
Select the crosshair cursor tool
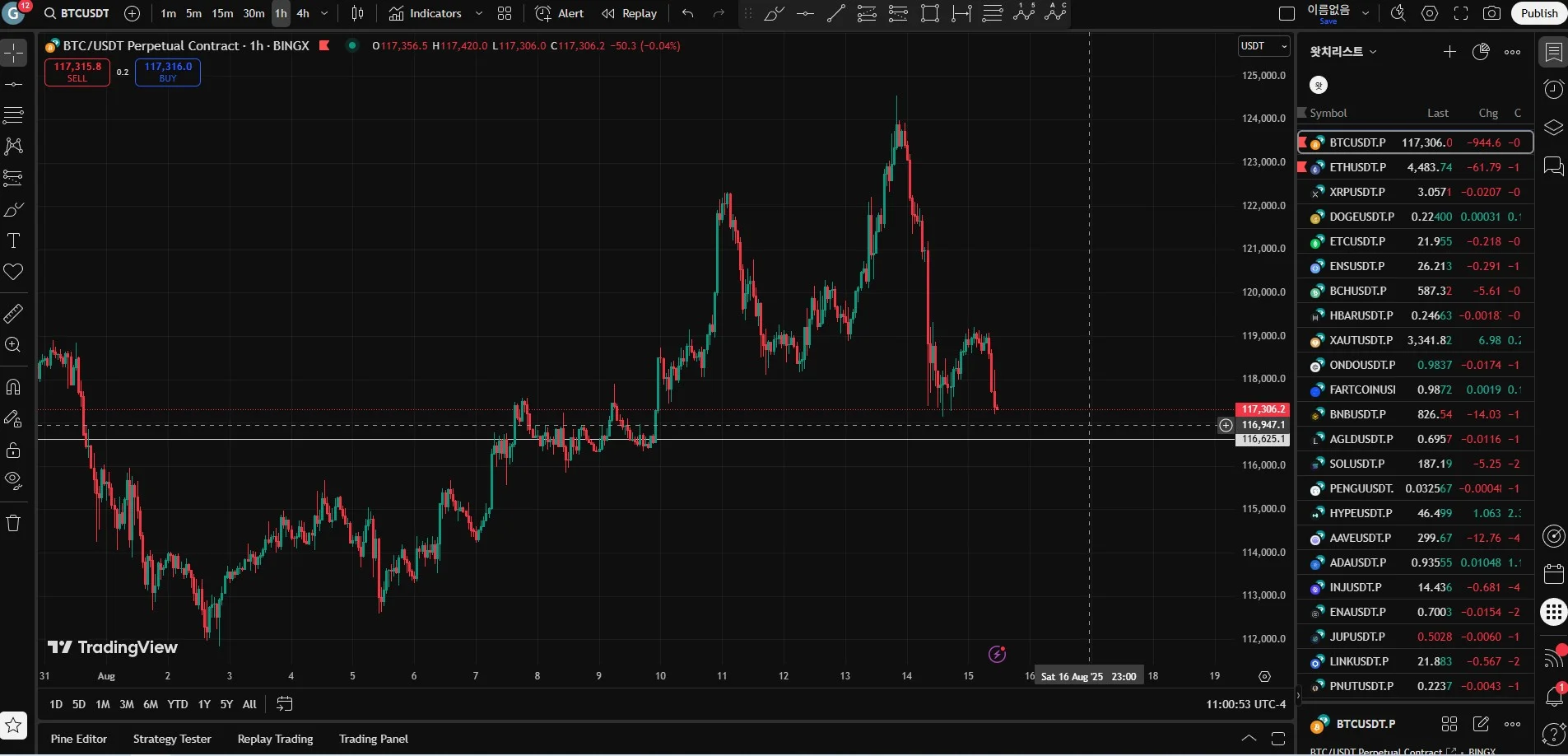14,54
